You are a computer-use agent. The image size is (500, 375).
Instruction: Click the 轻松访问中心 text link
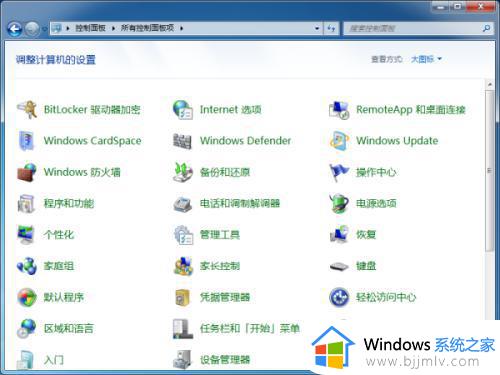(x=386, y=297)
